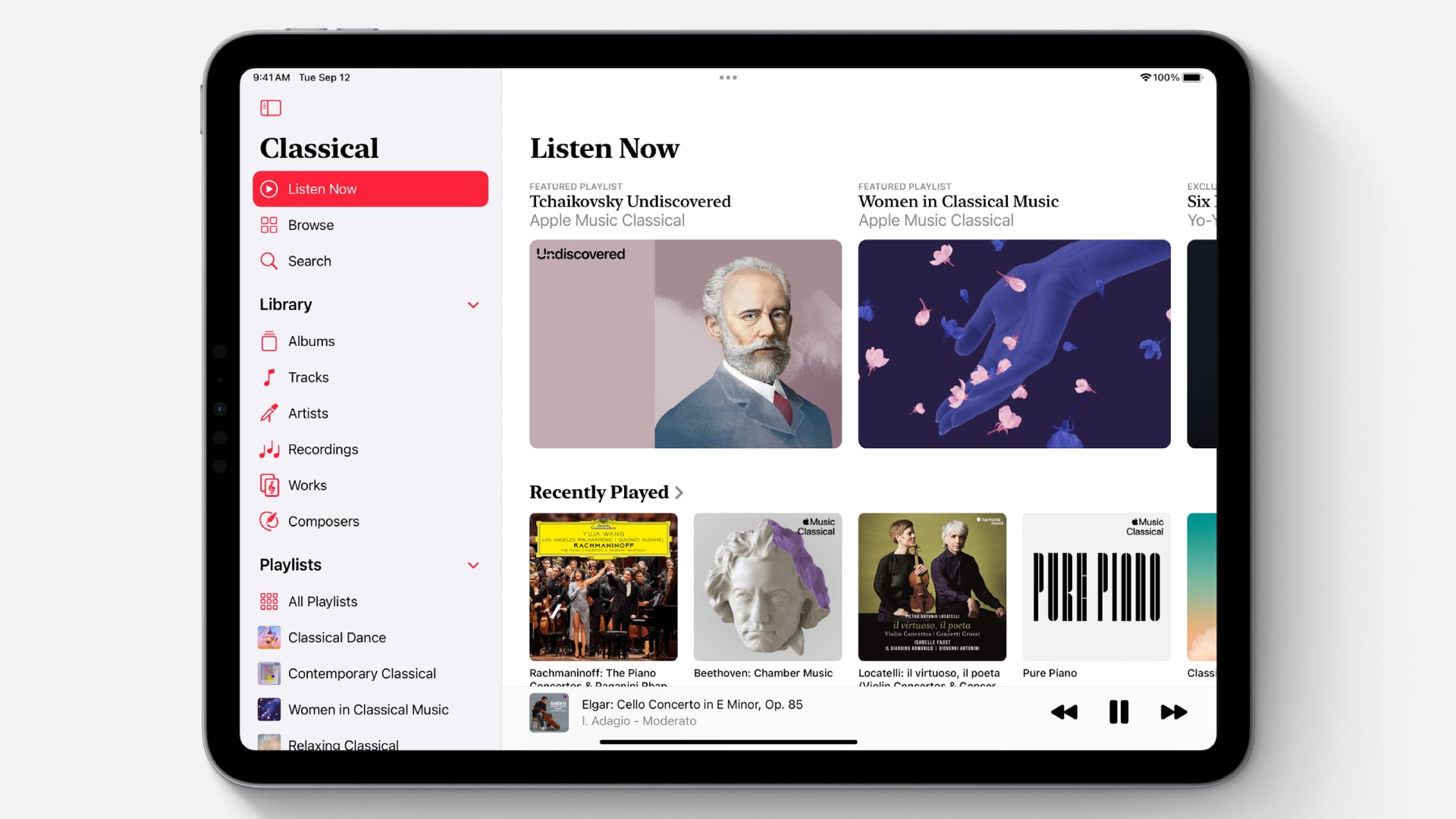Click the Albums icon in Library
This screenshot has height=819, width=1456.
(x=269, y=340)
